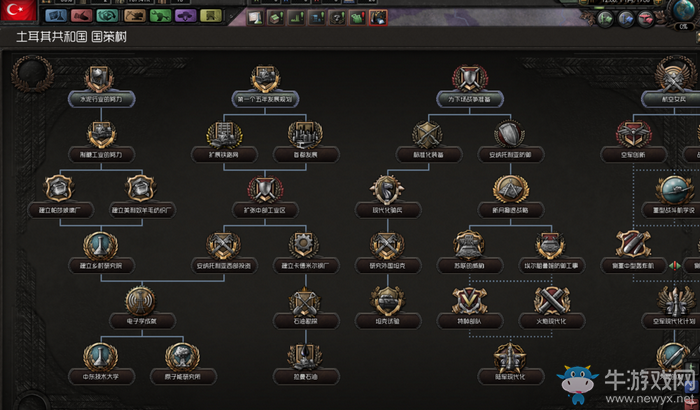Viewport: 700px width, 410px height.
Task: Select the 第一个五年发展规划 focus icon
Action: point(265,79)
